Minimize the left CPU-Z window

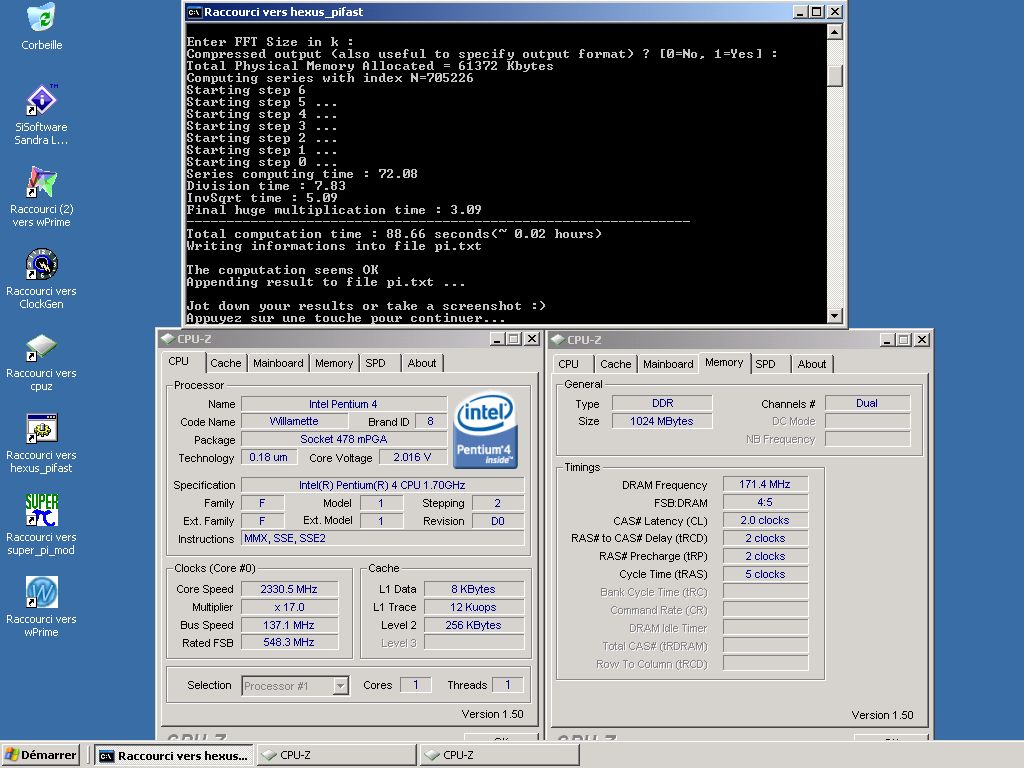point(498,339)
